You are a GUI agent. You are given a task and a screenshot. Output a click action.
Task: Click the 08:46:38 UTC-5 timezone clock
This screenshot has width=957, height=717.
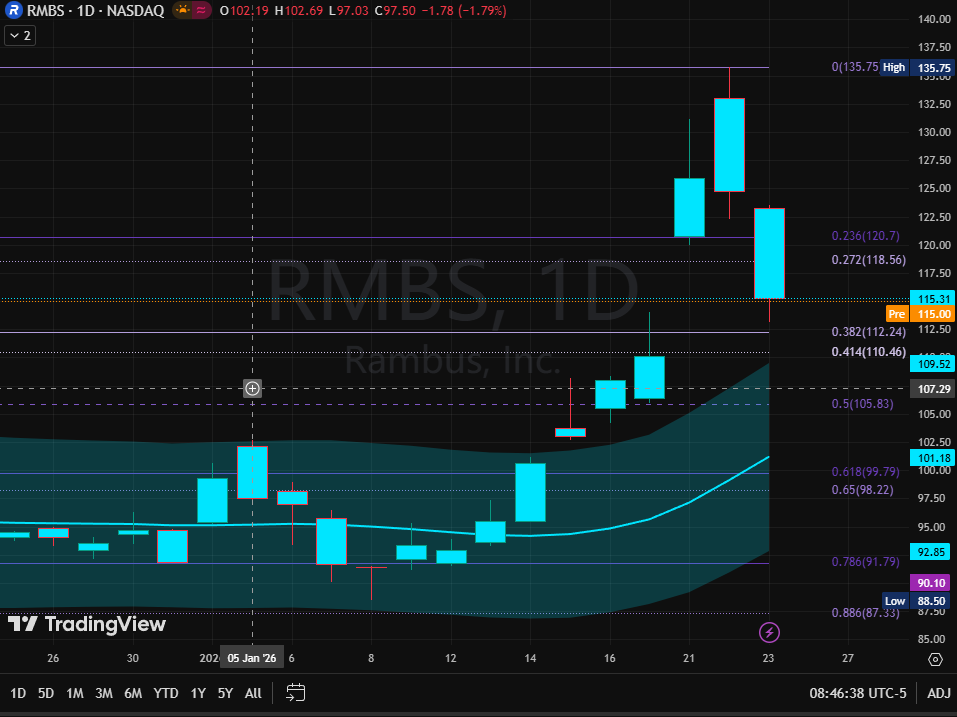coord(858,693)
